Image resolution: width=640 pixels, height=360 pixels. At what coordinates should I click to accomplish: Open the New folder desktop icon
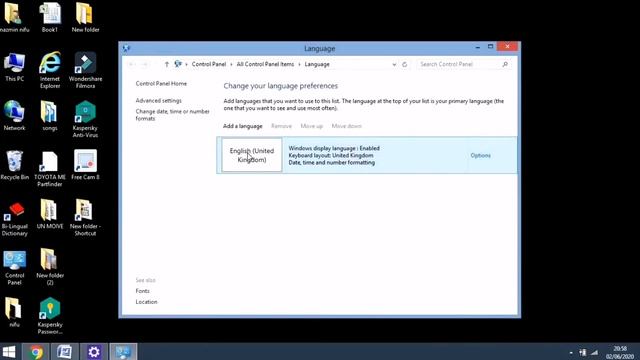85,18
